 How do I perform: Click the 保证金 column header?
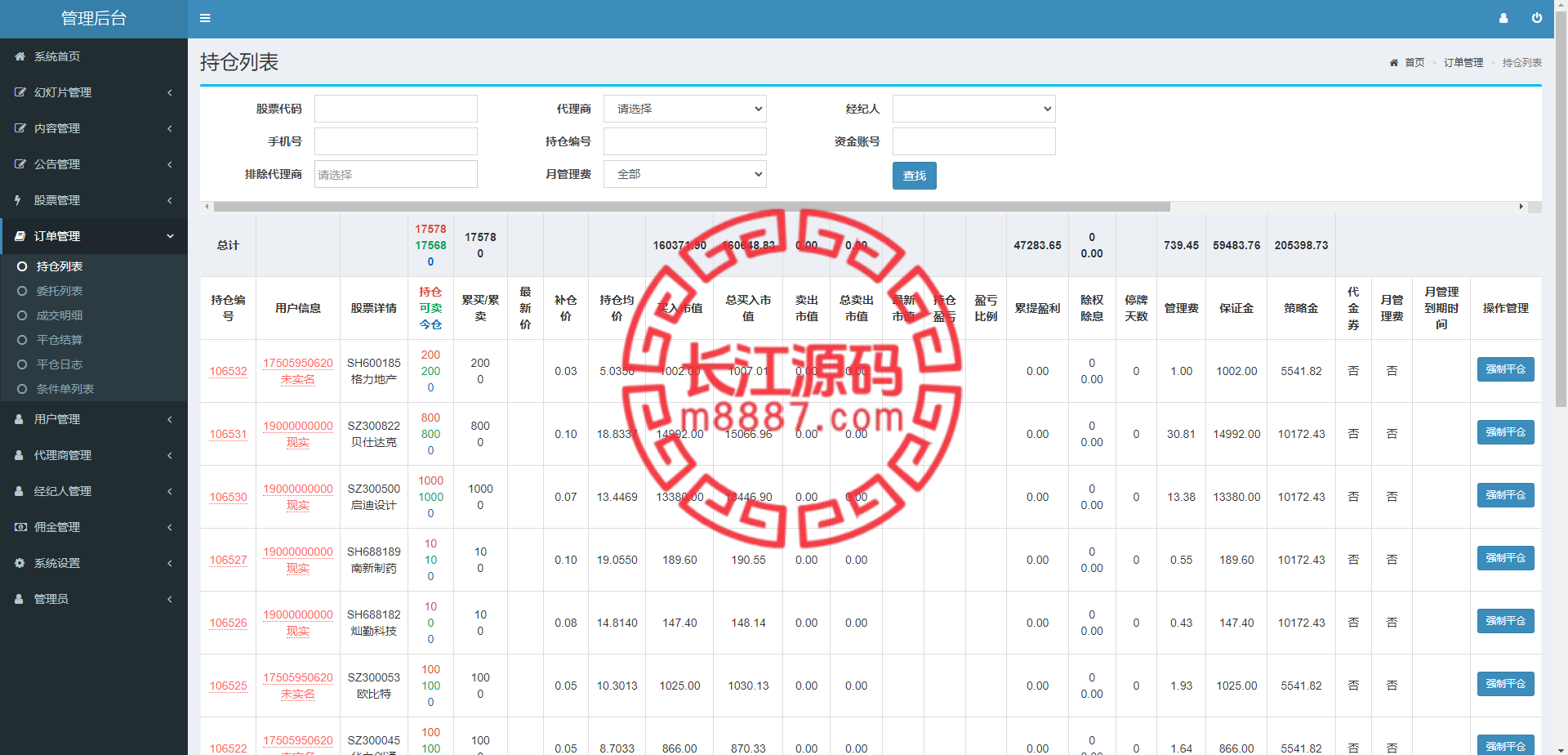[1236, 308]
